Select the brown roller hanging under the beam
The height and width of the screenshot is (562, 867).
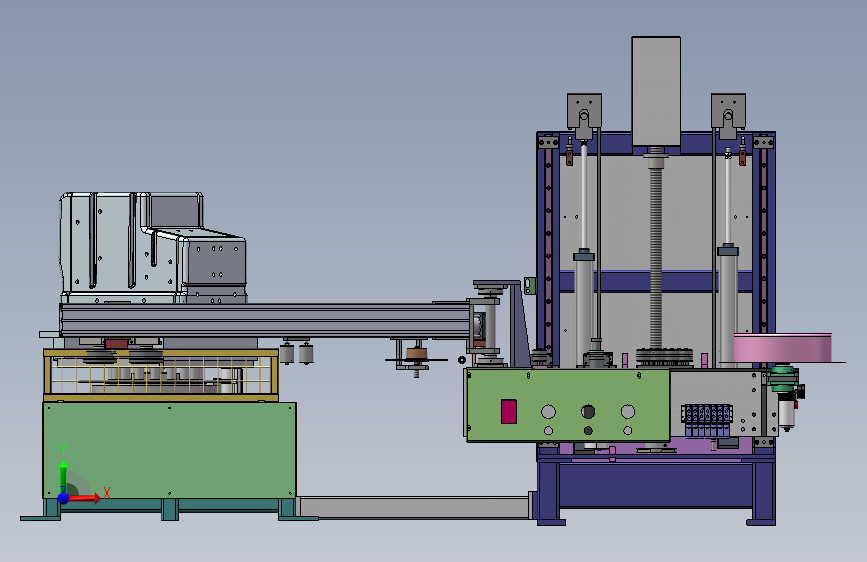tap(416, 354)
